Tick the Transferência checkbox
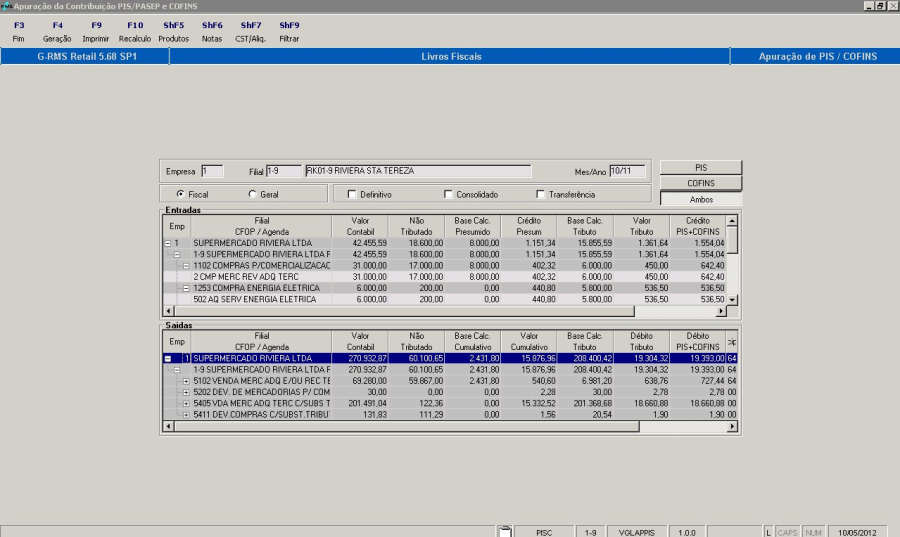This screenshot has height=537, width=900. point(541,194)
